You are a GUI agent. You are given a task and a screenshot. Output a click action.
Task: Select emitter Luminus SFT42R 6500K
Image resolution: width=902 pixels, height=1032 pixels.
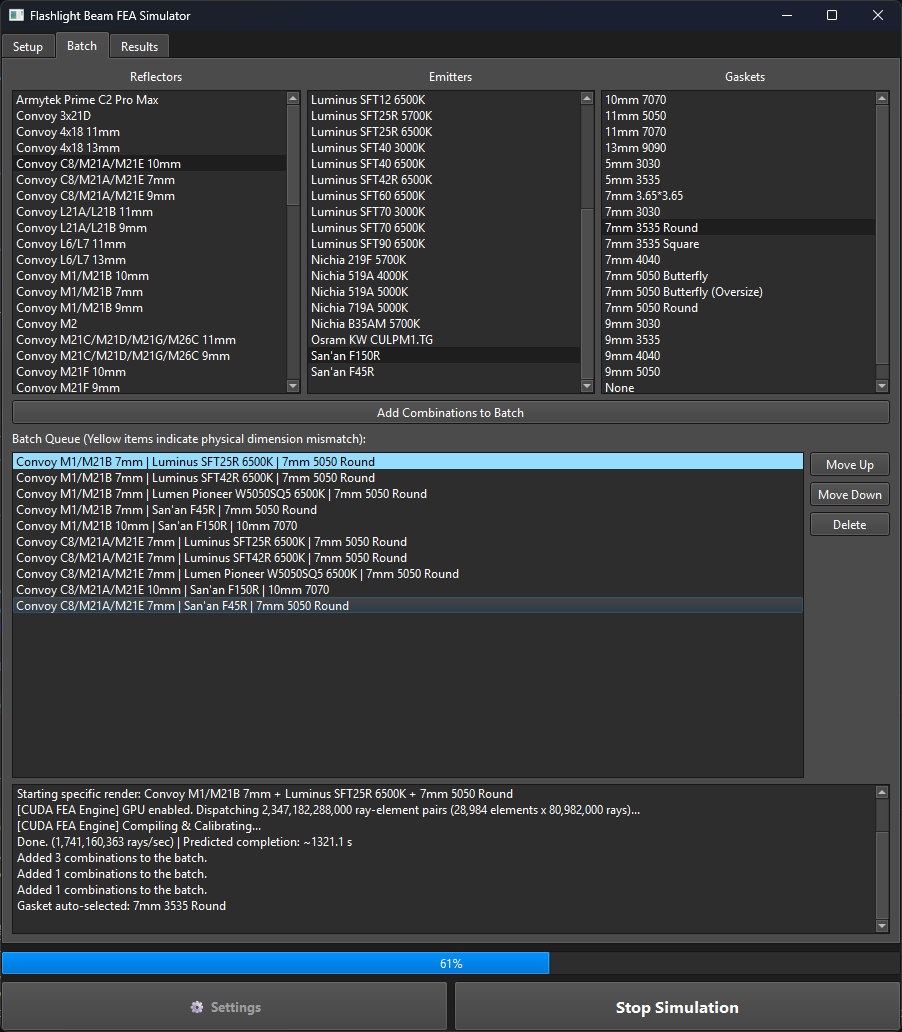444,180
